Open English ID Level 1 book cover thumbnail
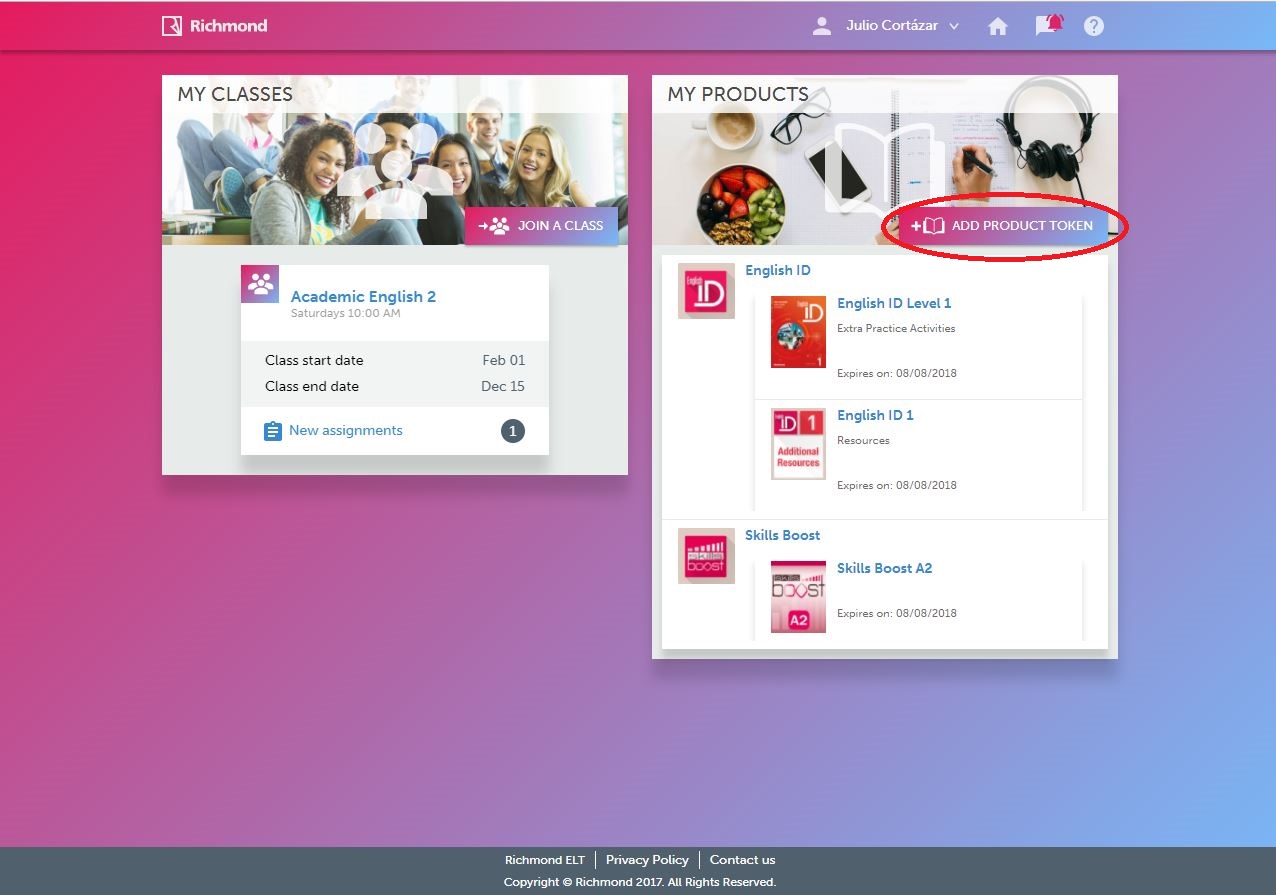Viewport: 1276px width, 895px height. pyautogui.click(x=798, y=332)
